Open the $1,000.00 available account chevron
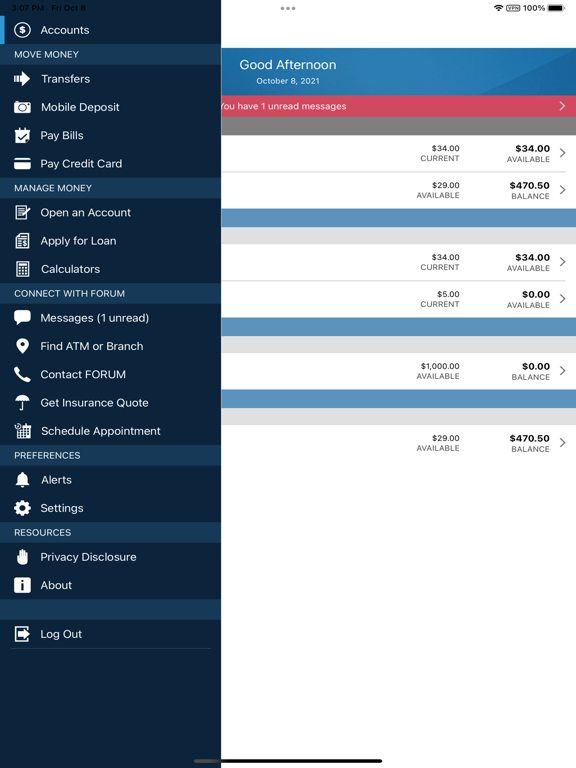Viewport: 576px width, 768px height. (562, 370)
